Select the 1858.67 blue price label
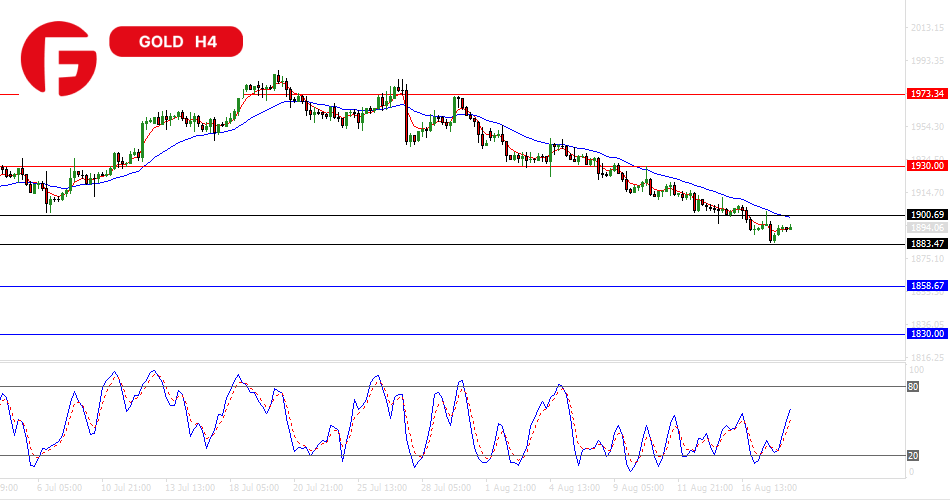Screen dimensions: 950x500 (x=927, y=286)
